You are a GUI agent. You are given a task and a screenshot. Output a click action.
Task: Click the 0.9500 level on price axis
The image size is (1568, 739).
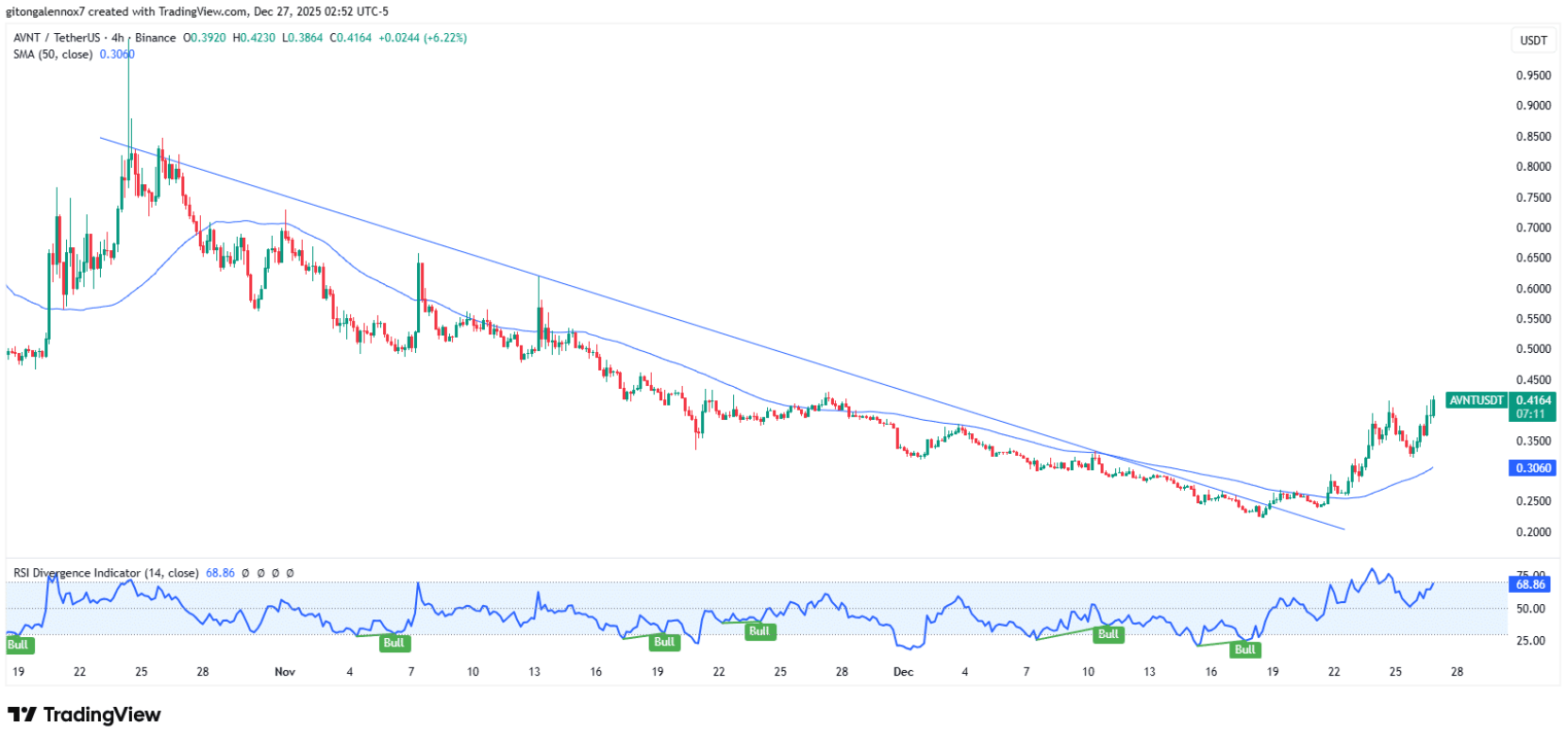[x=1533, y=76]
